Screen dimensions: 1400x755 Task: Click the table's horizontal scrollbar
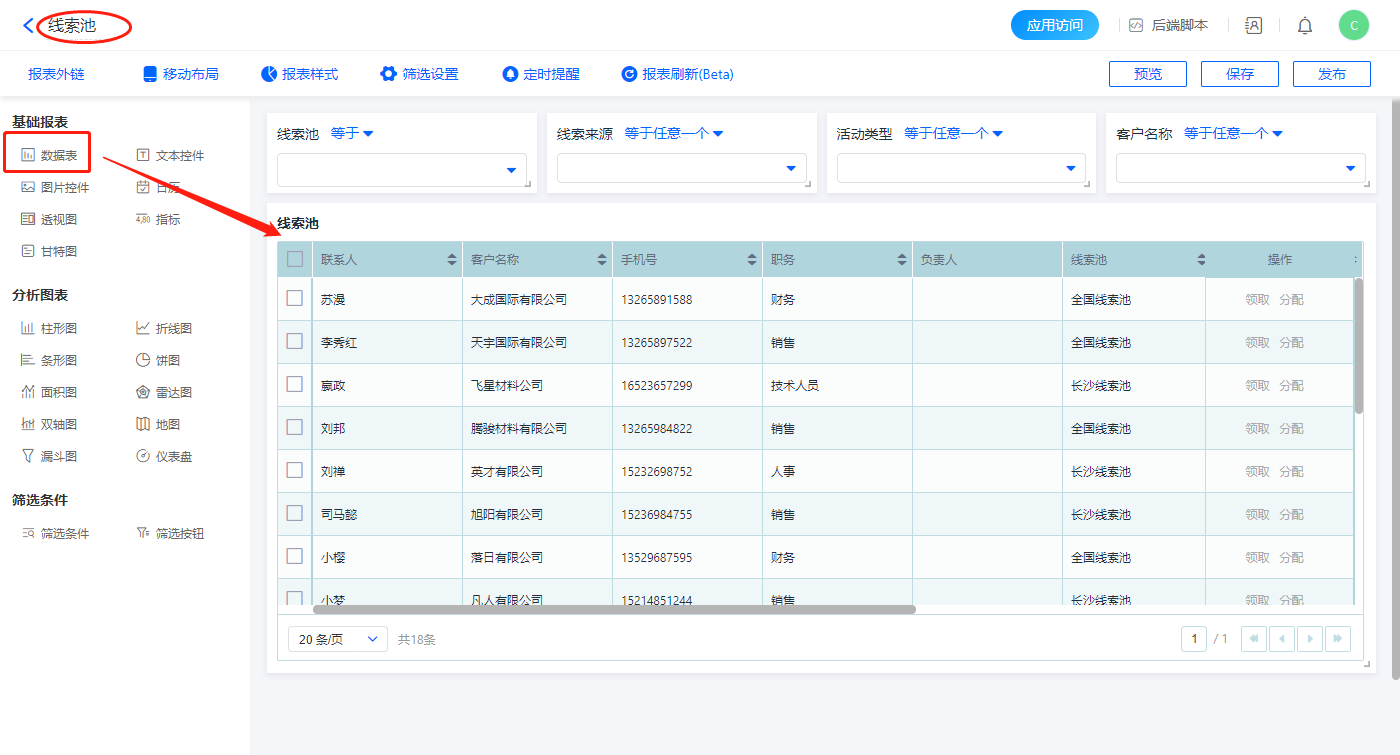(614, 609)
